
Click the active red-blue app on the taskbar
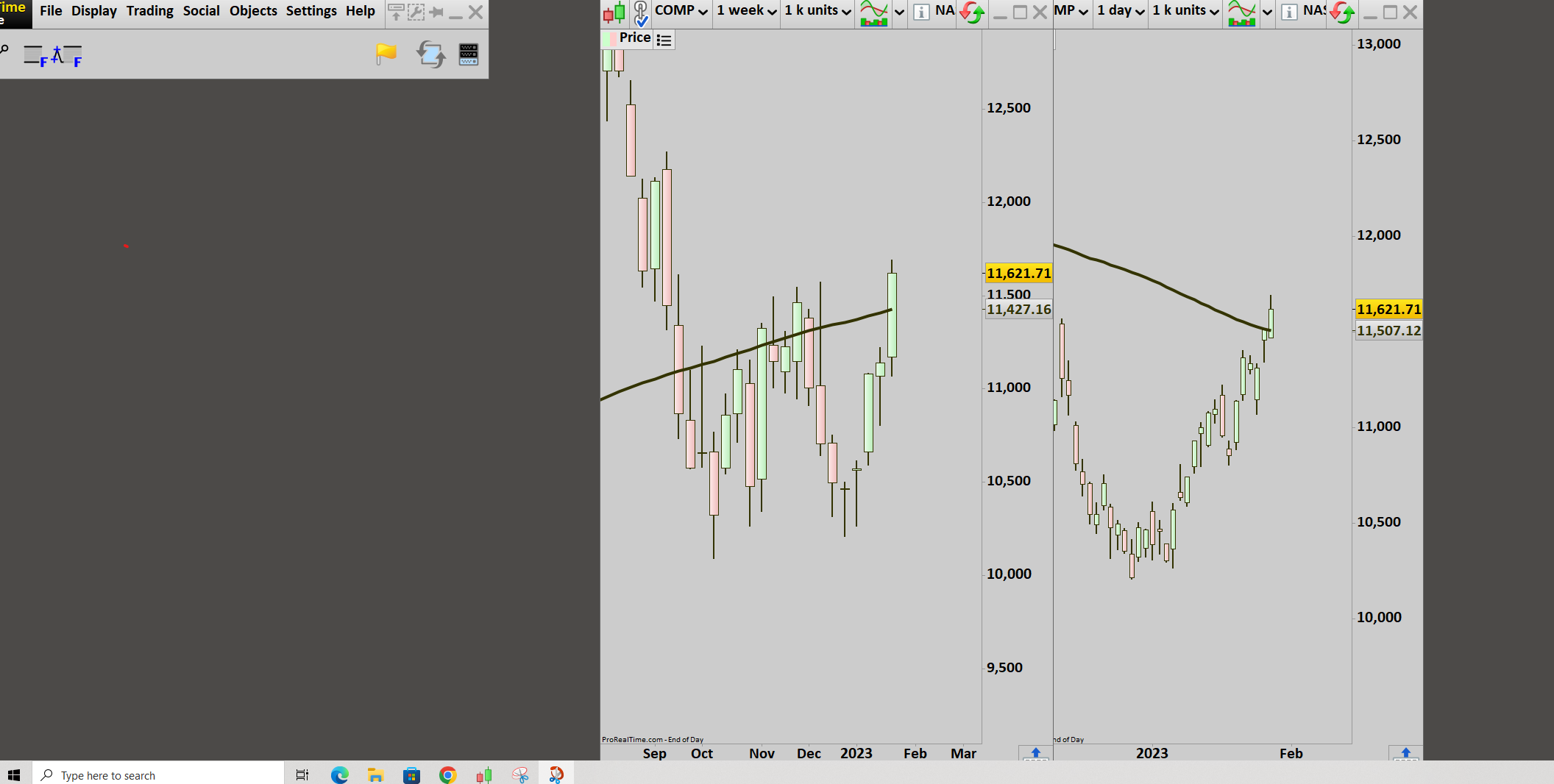[556, 774]
